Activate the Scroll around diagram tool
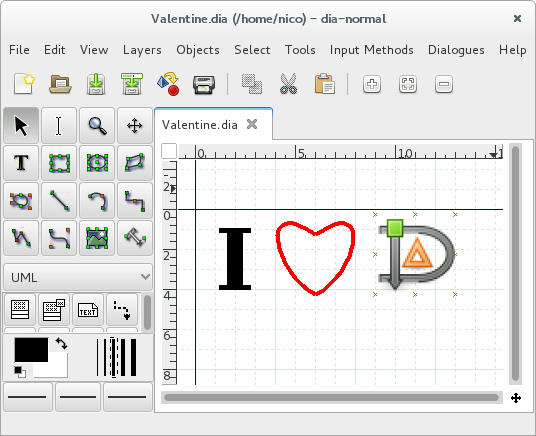Screen dimensions: 536x436 pos(135,125)
